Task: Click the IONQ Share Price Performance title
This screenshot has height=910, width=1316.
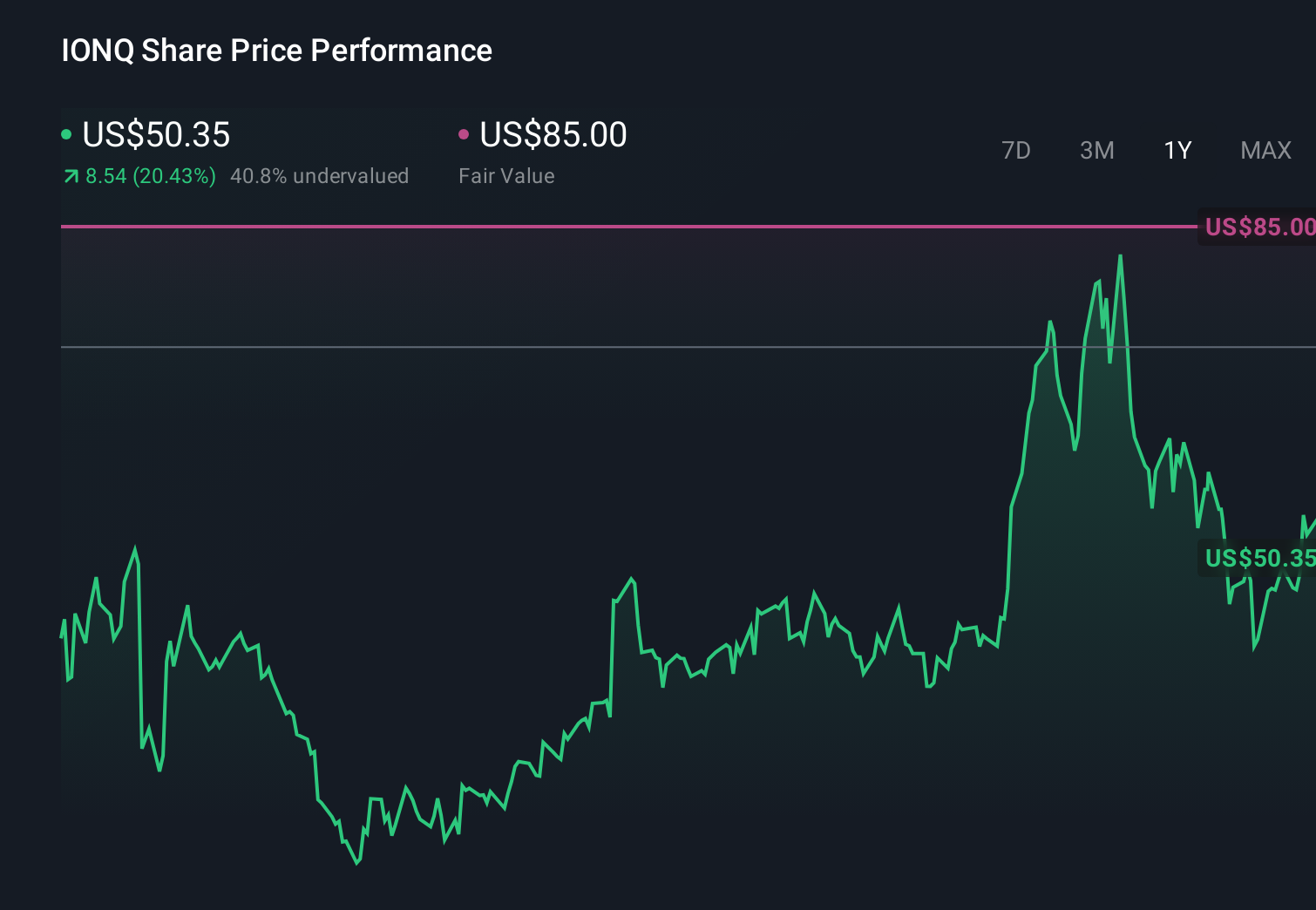Action: 275,51
